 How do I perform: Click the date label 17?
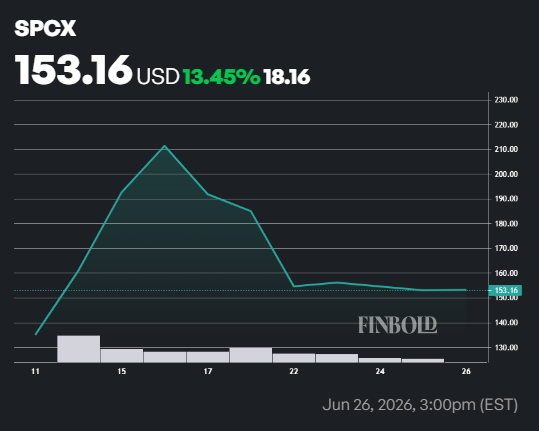coord(208,372)
